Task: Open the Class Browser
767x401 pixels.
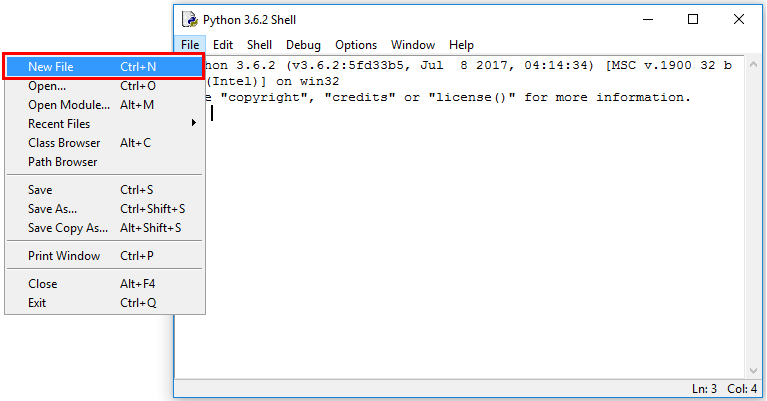Action: click(64, 143)
